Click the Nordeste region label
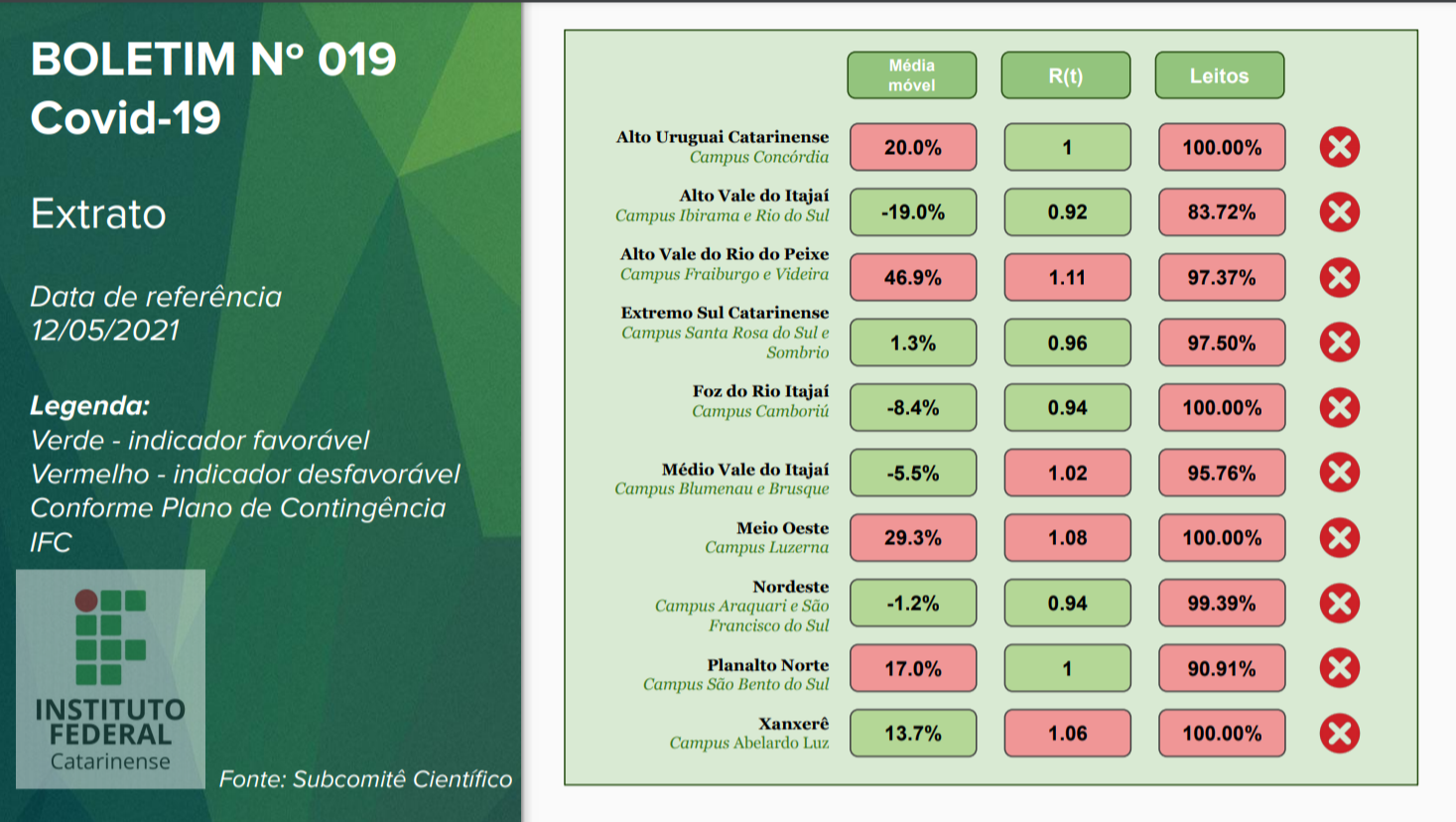Viewport: 1456px width, 822px height. coord(790,587)
